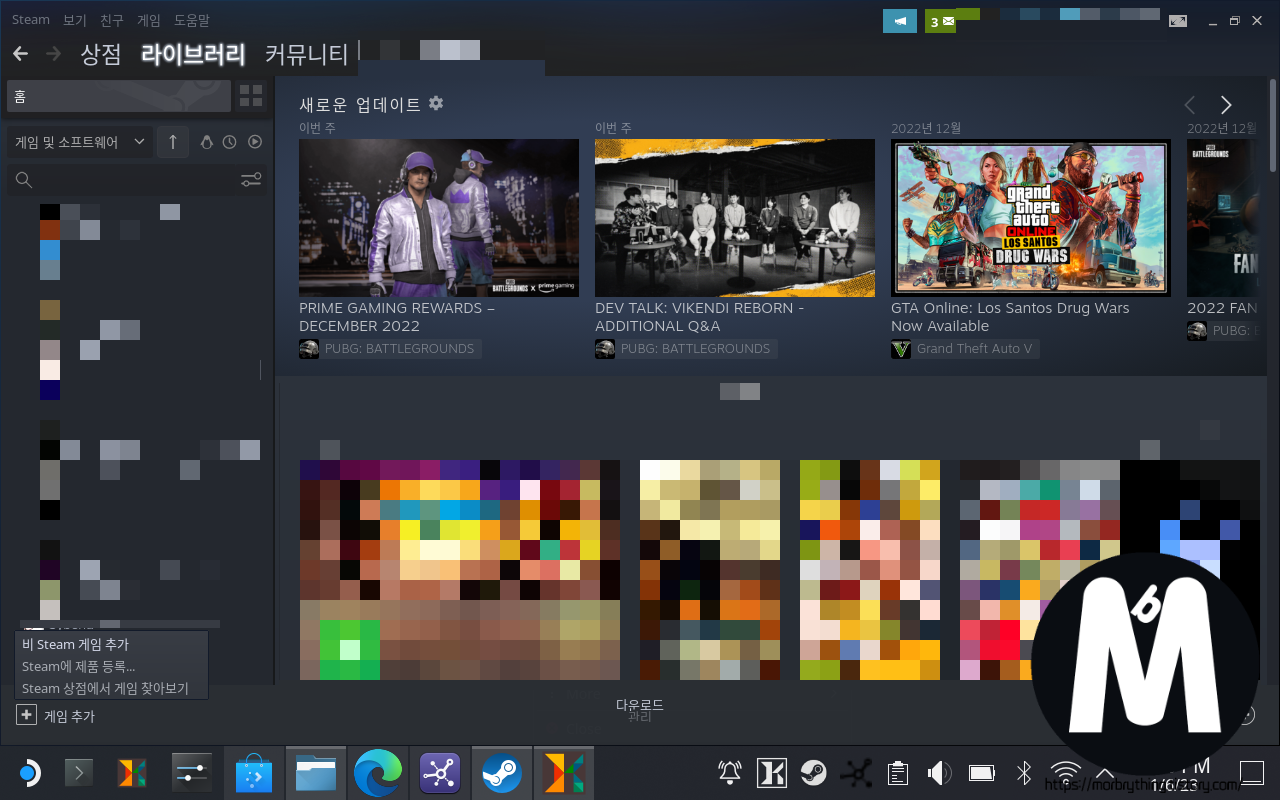
Task: Open Konsole terminal from taskbar
Action: pyautogui.click(x=79, y=772)
